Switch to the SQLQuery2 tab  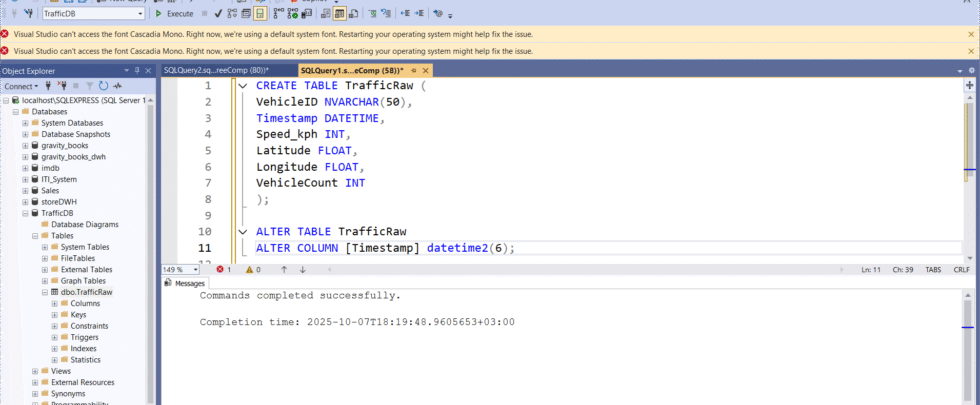pyautogui.click(x=216, y=71)
